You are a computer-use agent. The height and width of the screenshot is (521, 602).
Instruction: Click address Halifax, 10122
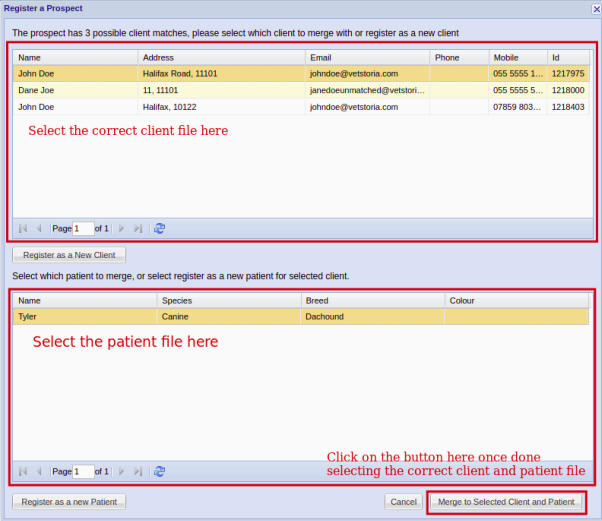pyautogui.click(x=169, y=107)
